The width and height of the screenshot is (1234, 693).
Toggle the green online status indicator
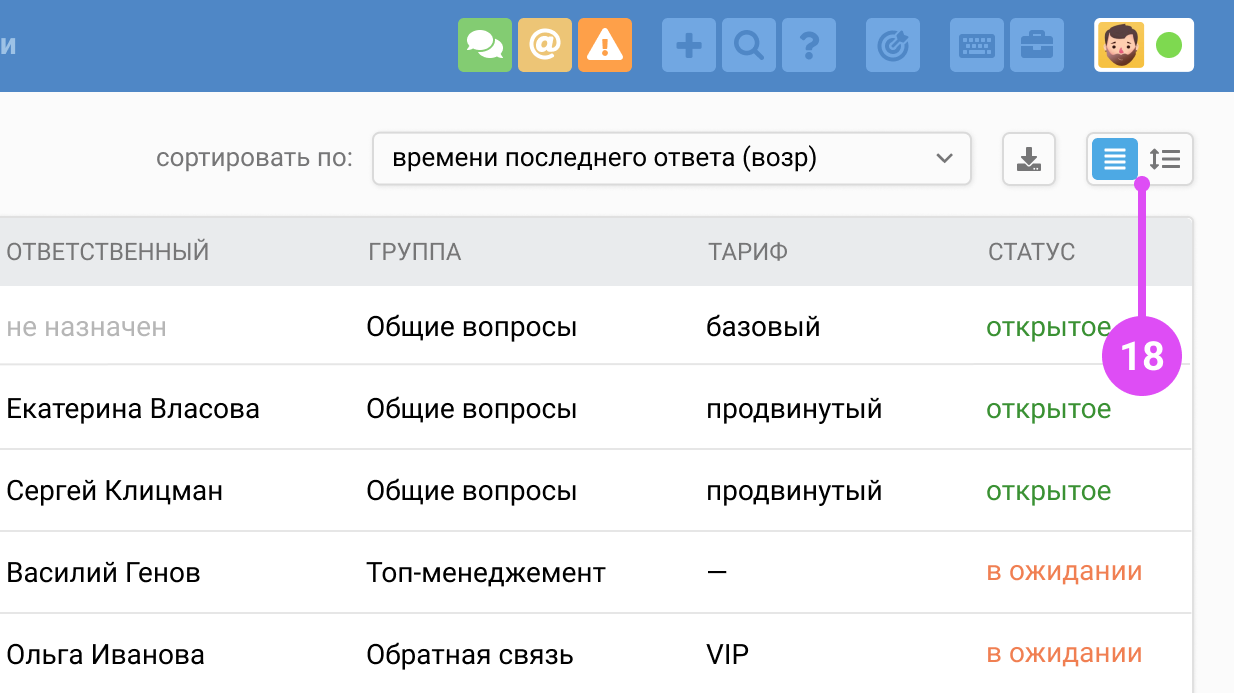[x=1168, y=45]
